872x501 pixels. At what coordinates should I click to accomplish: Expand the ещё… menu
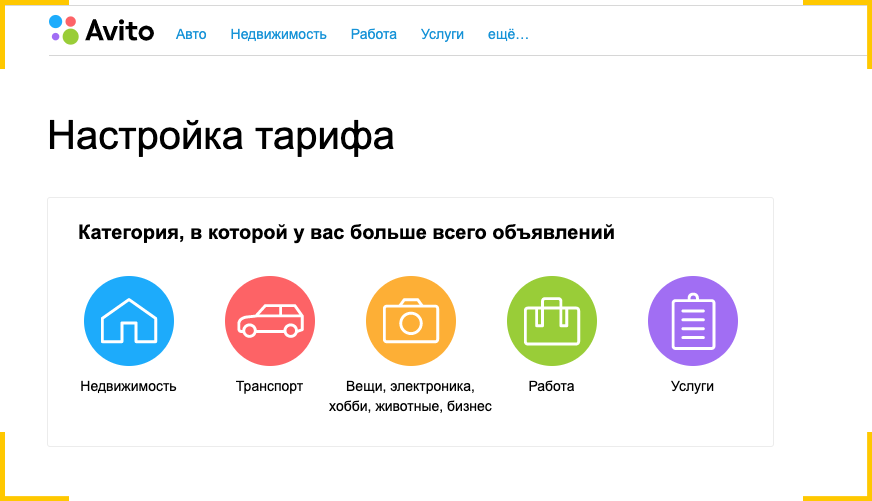508,34
